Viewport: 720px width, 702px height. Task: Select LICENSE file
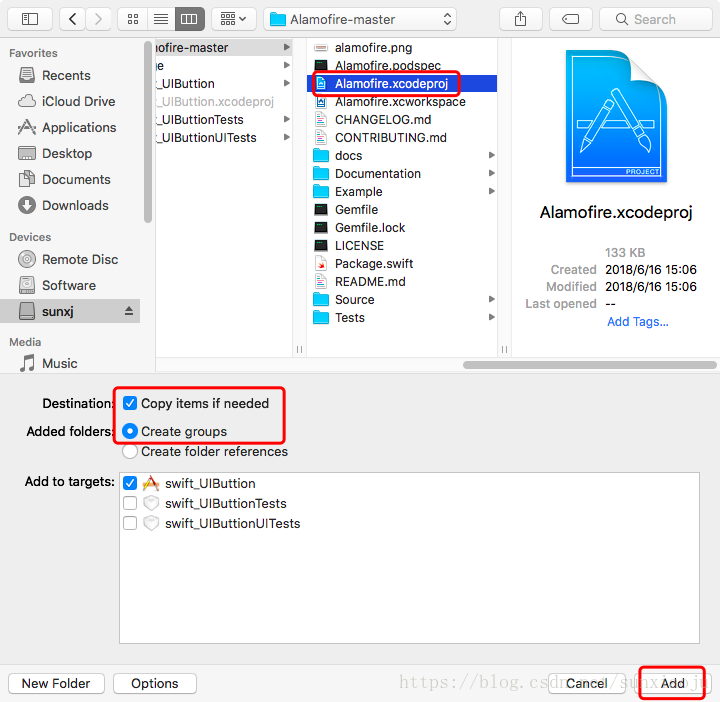click(402, 246)
